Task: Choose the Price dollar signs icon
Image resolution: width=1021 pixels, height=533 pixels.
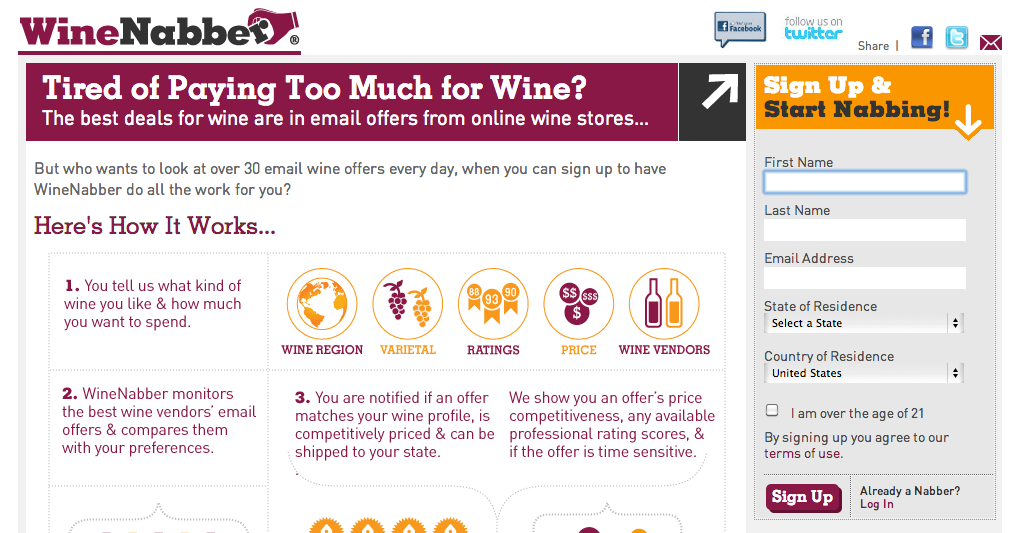Action: (x=578, y=304)
